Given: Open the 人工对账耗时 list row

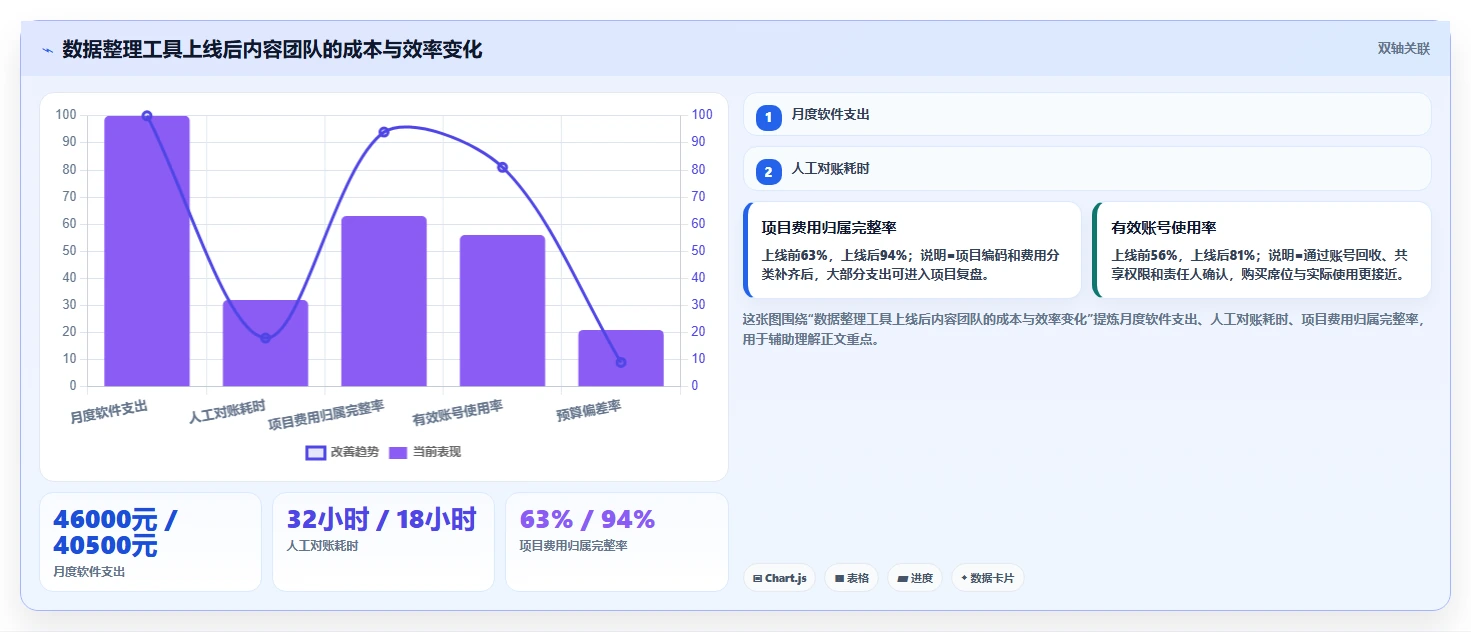Looking at the screenshot, I should (x=1087, y=169).
